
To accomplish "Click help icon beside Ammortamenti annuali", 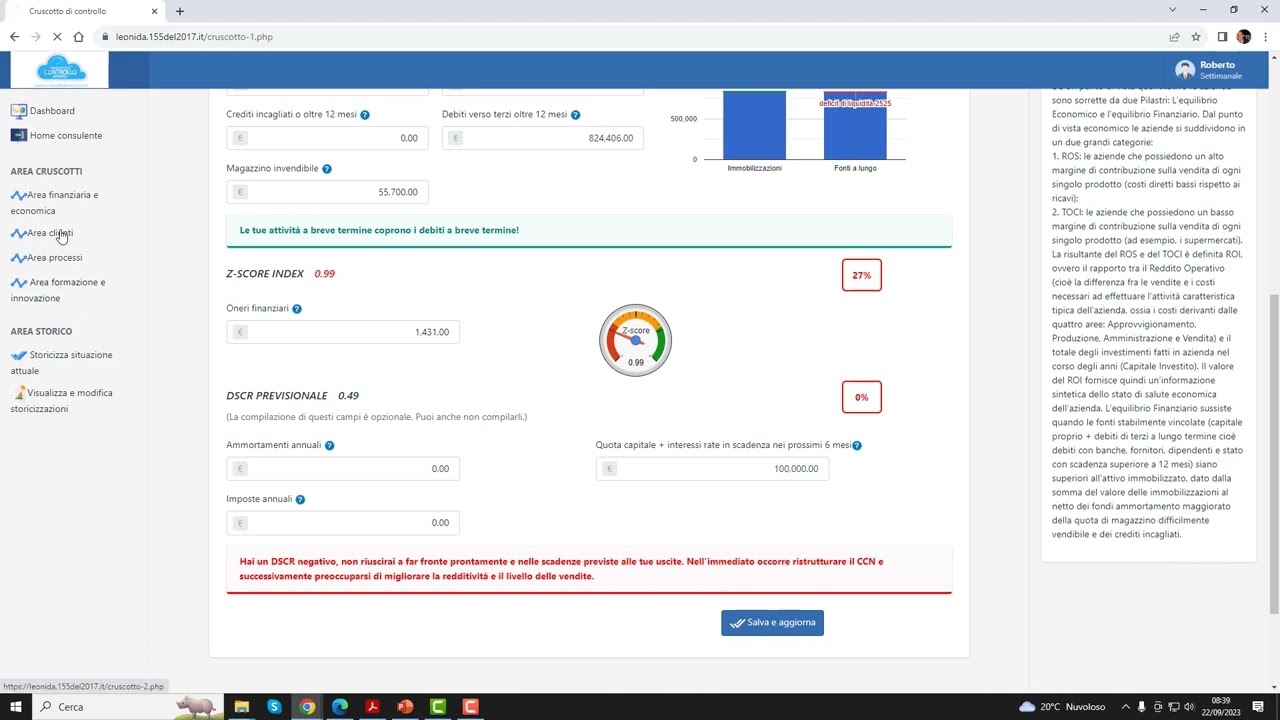I will [x=330, y=446].
